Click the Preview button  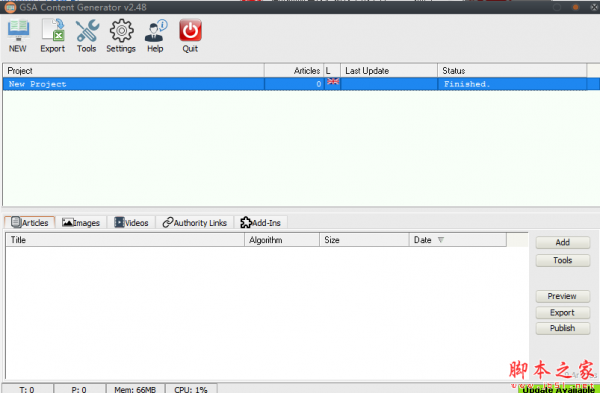(562, 296)
